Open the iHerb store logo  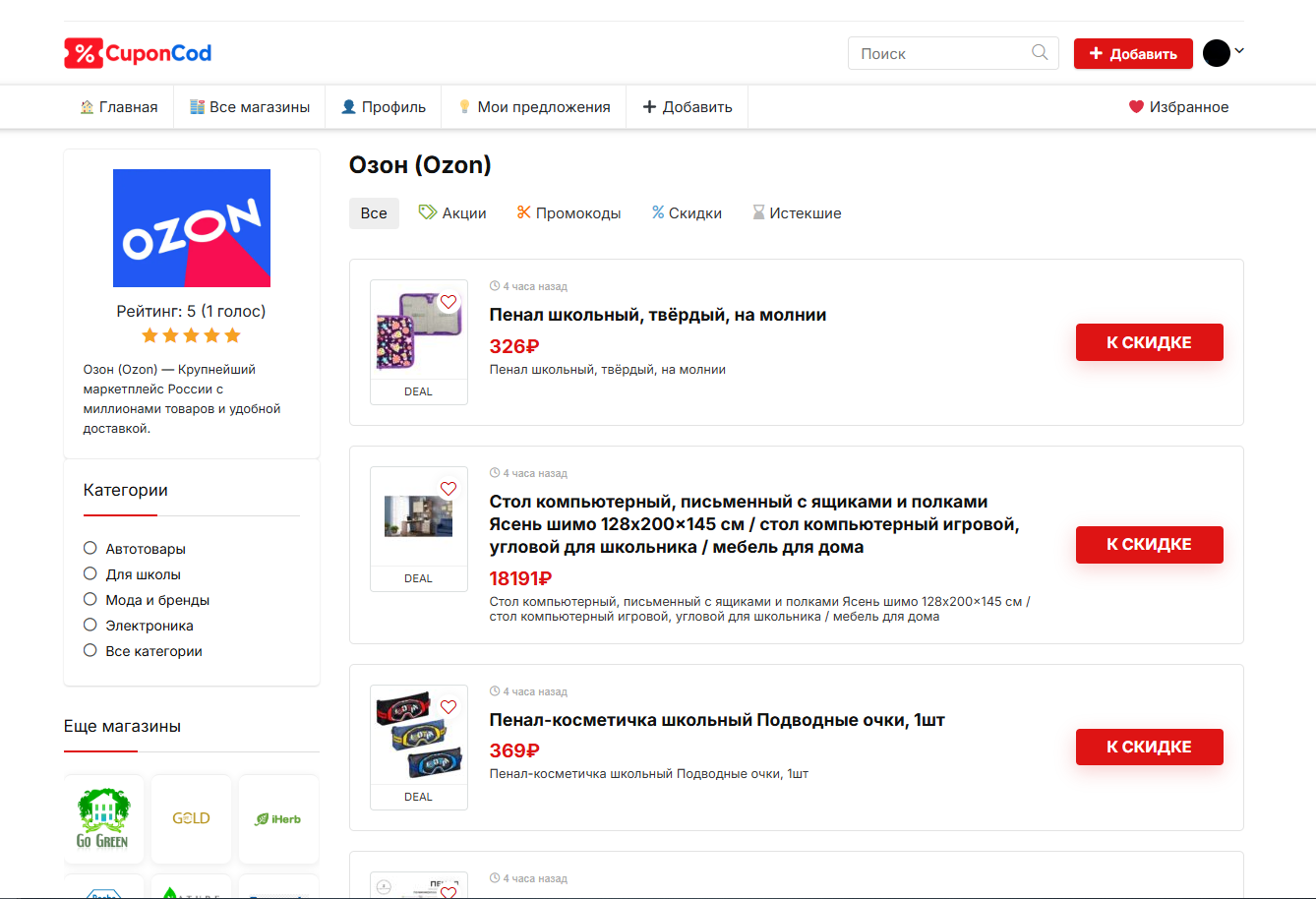click(x=278, y=818)
